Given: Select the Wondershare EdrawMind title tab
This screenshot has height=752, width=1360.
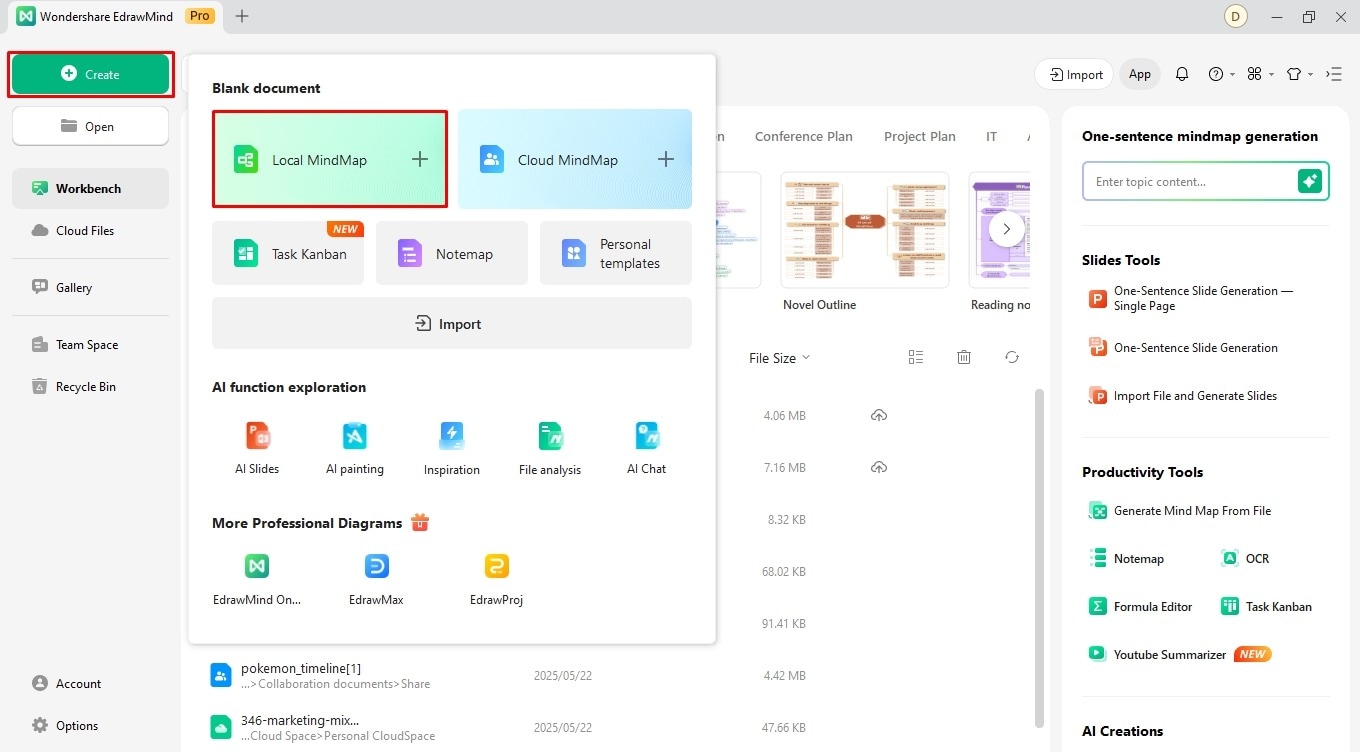Looking at the screenshot, I should (x=114, y=16).
